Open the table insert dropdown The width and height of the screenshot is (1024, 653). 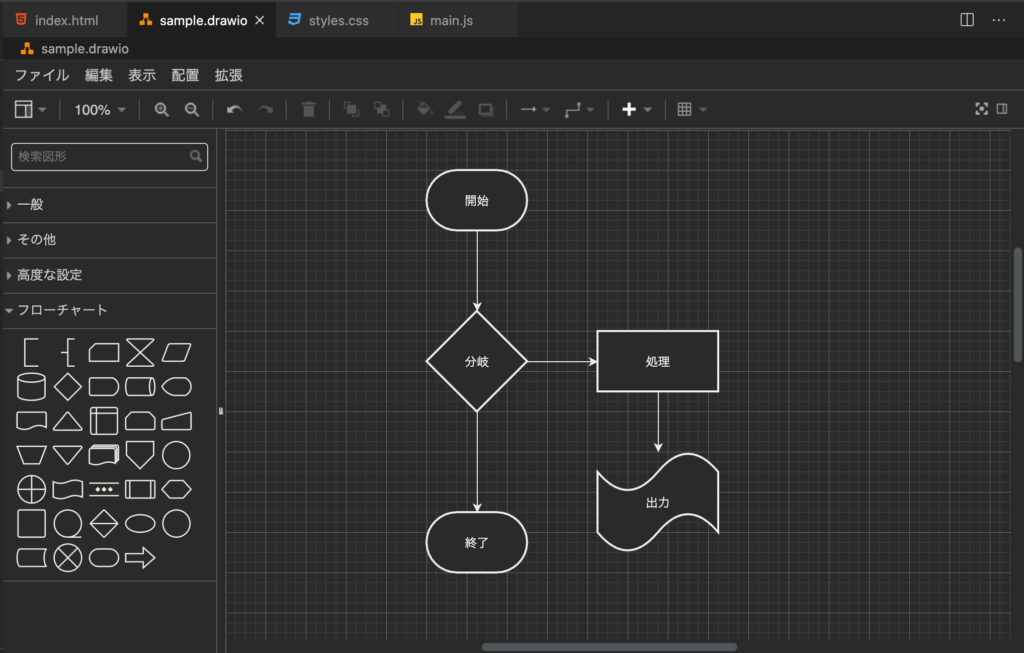(x=692, y=110)
